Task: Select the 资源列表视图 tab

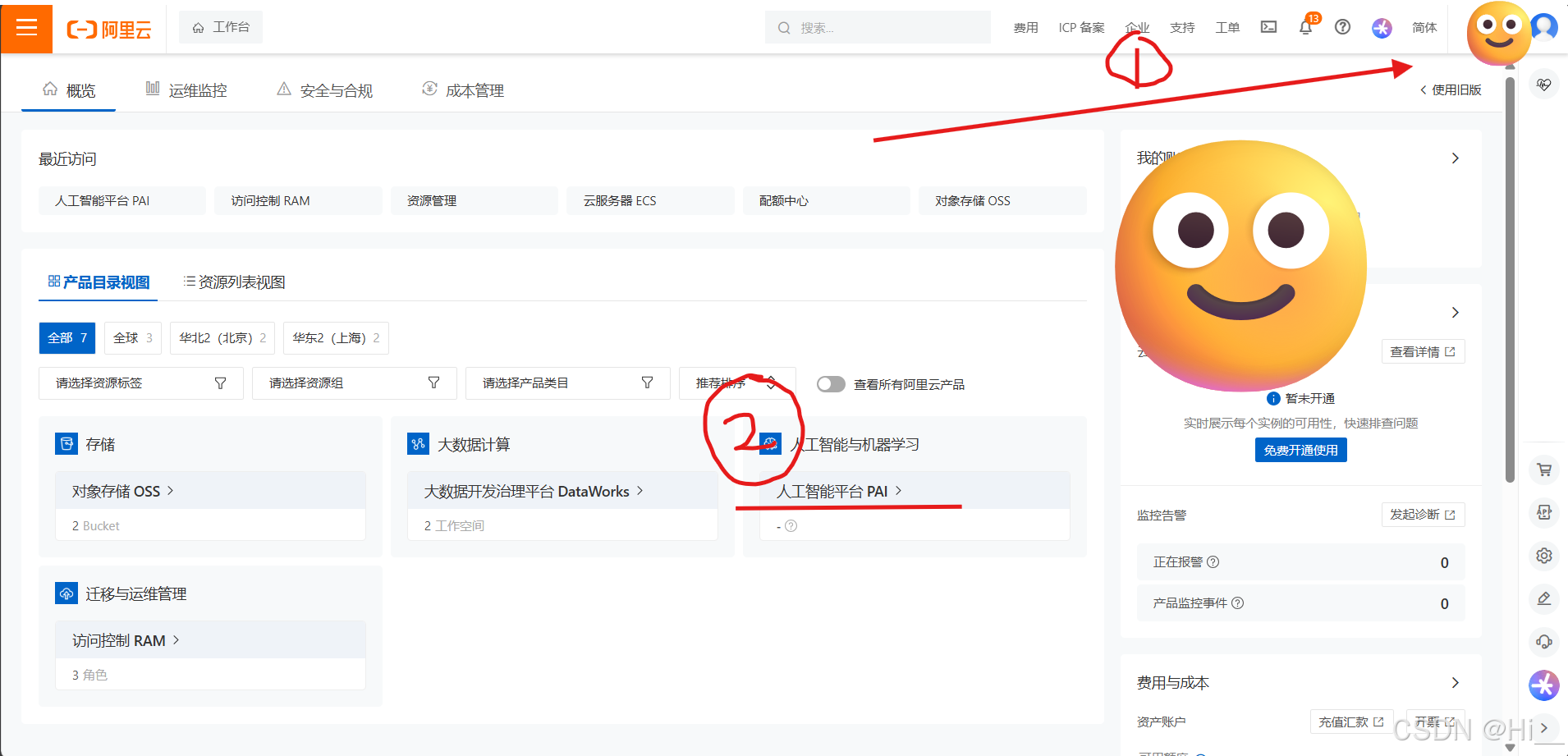Action: click(x=234, y=282)
